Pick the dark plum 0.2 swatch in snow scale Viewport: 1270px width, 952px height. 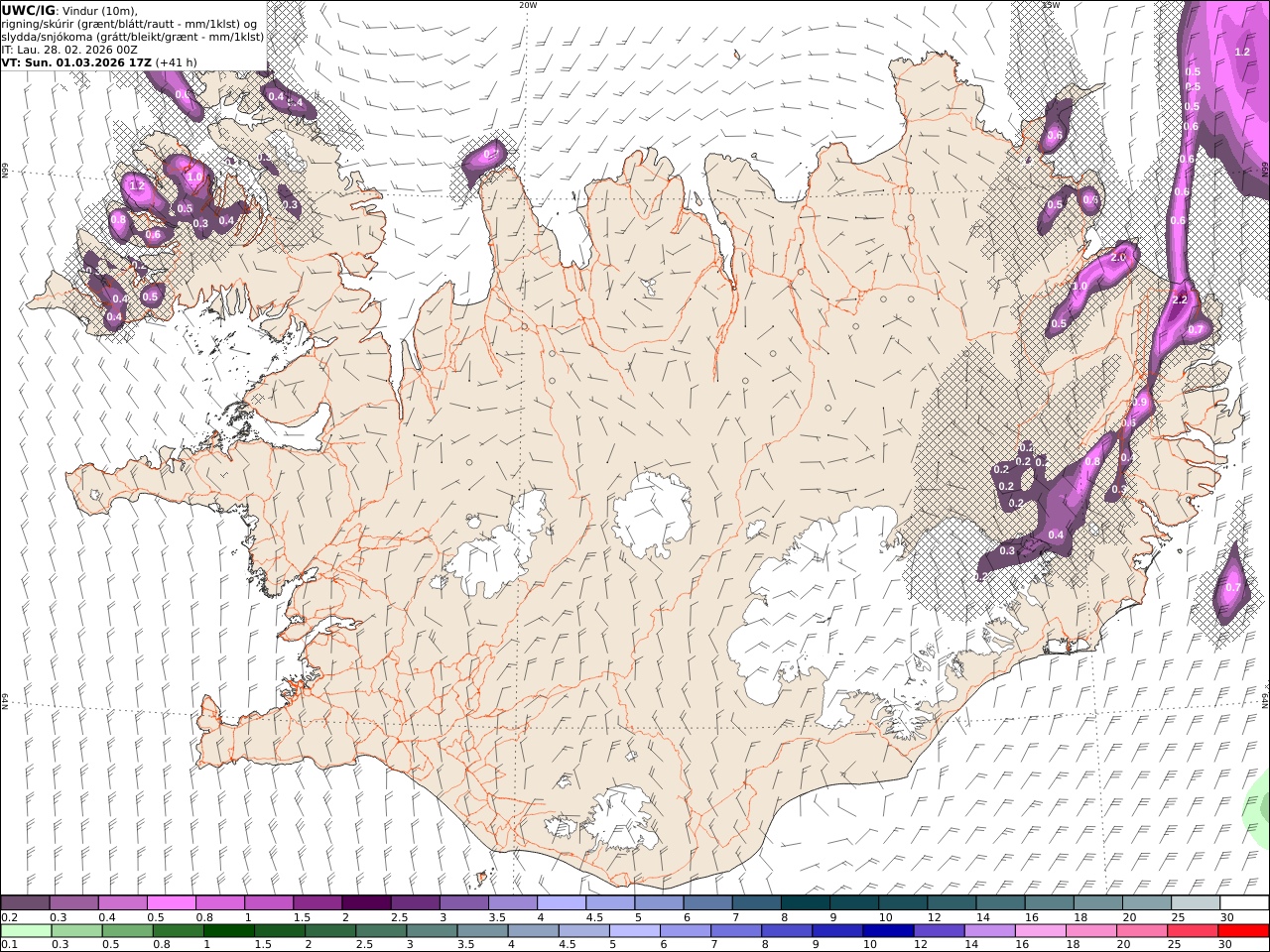pyautogui.click(x=25, y=903)
